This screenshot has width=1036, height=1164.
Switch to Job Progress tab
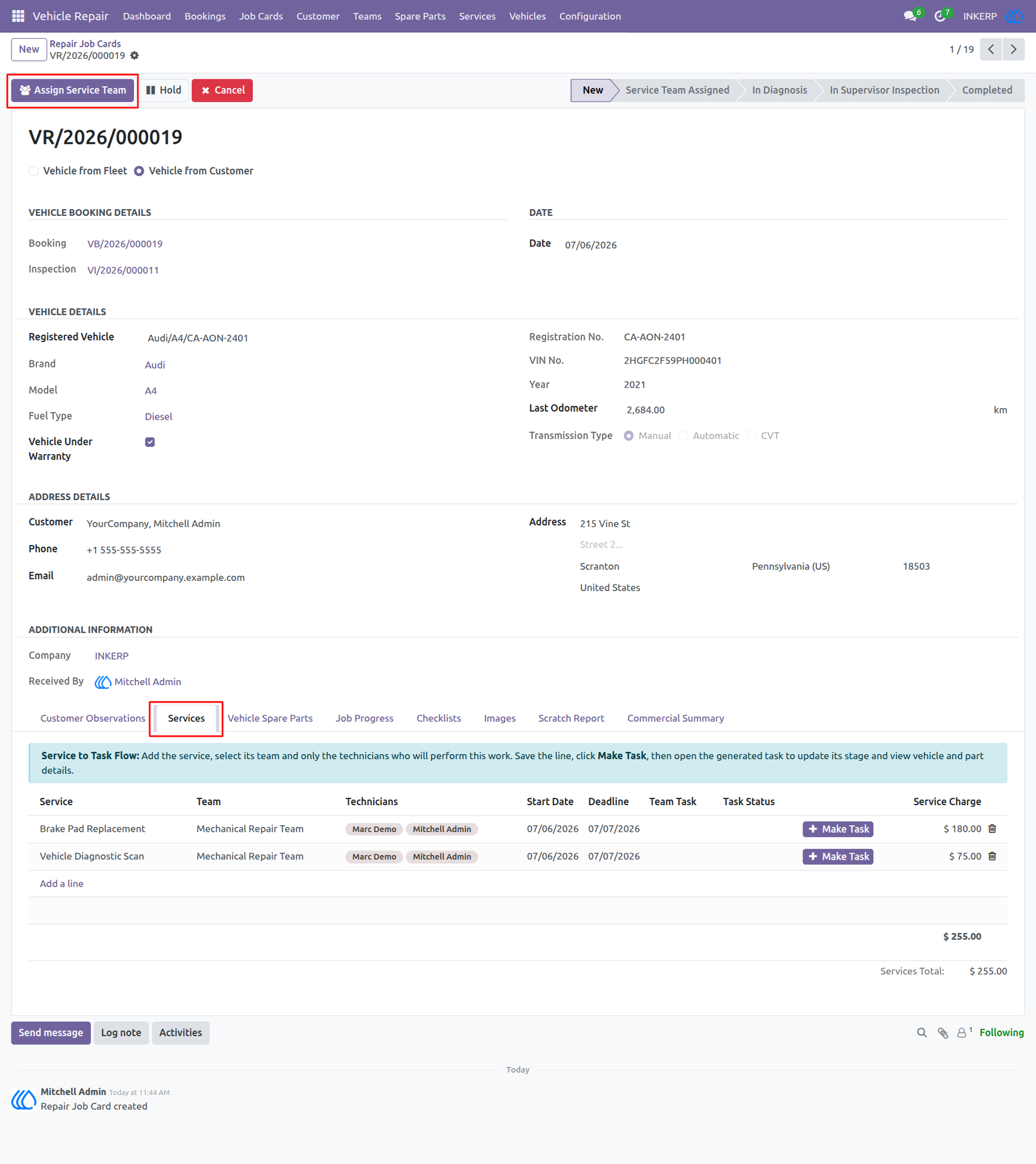point(364,718)
